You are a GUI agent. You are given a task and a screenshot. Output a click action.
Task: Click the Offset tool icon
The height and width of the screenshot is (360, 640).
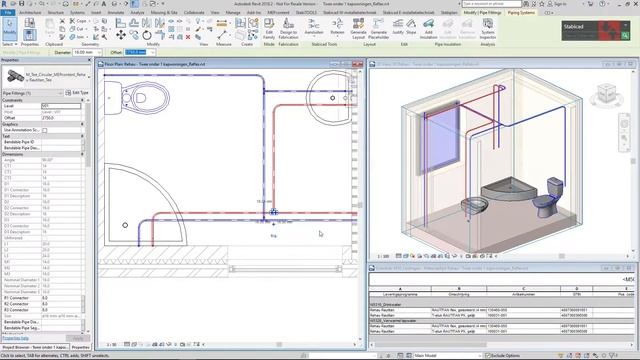point(134,23)
